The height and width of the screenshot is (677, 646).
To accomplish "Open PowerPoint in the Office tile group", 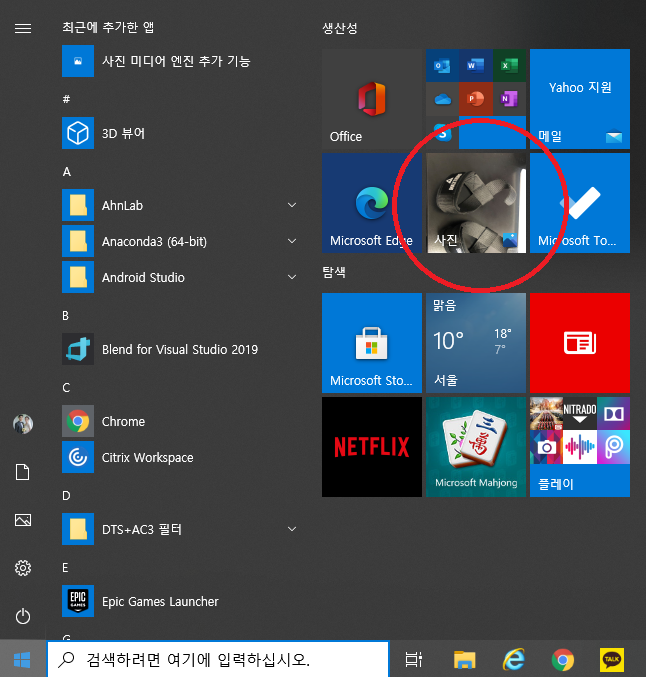I will [x=475, y=99].
